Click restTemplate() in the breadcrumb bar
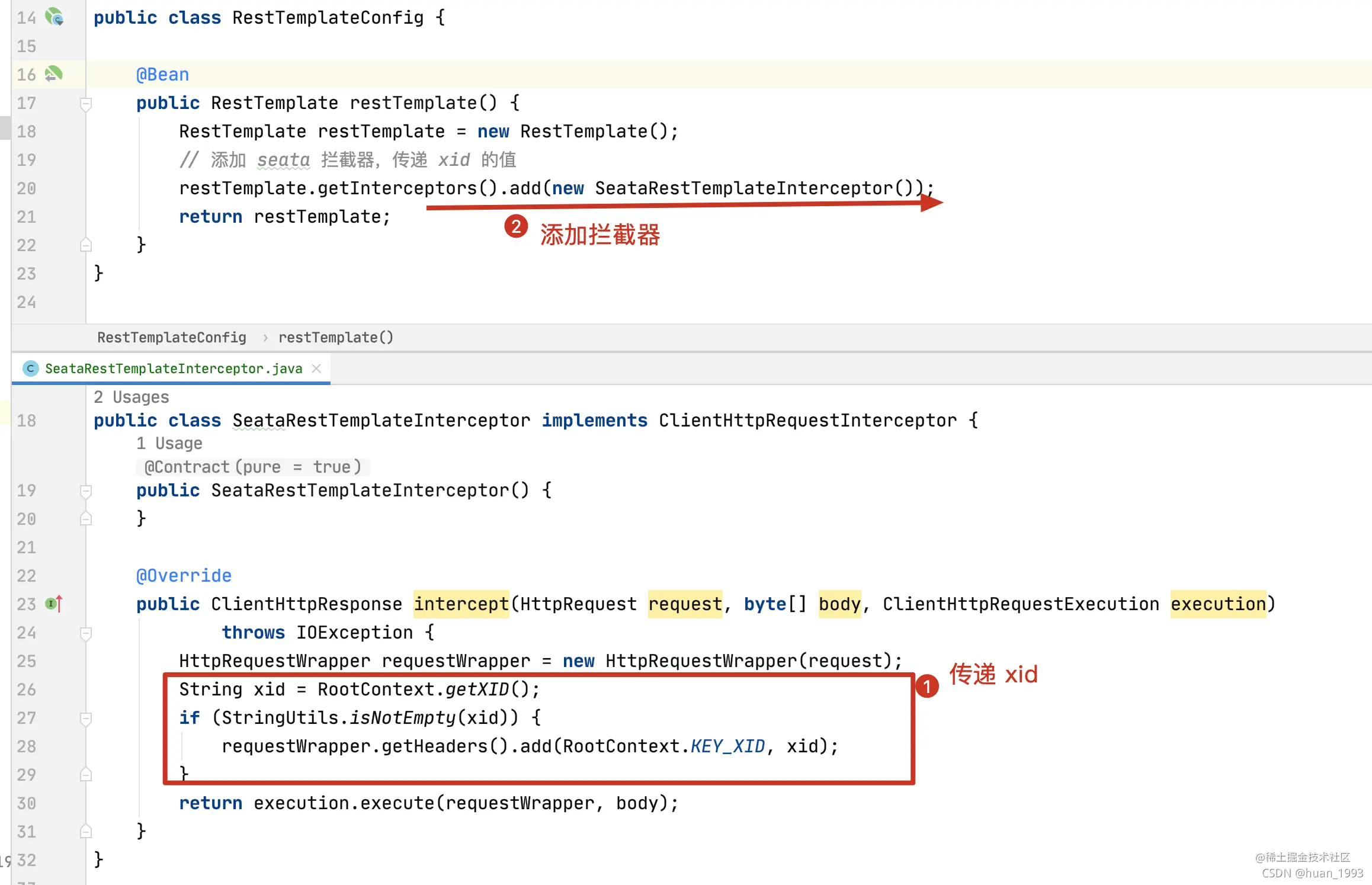1372x885 pixels. tap(336, 338)
